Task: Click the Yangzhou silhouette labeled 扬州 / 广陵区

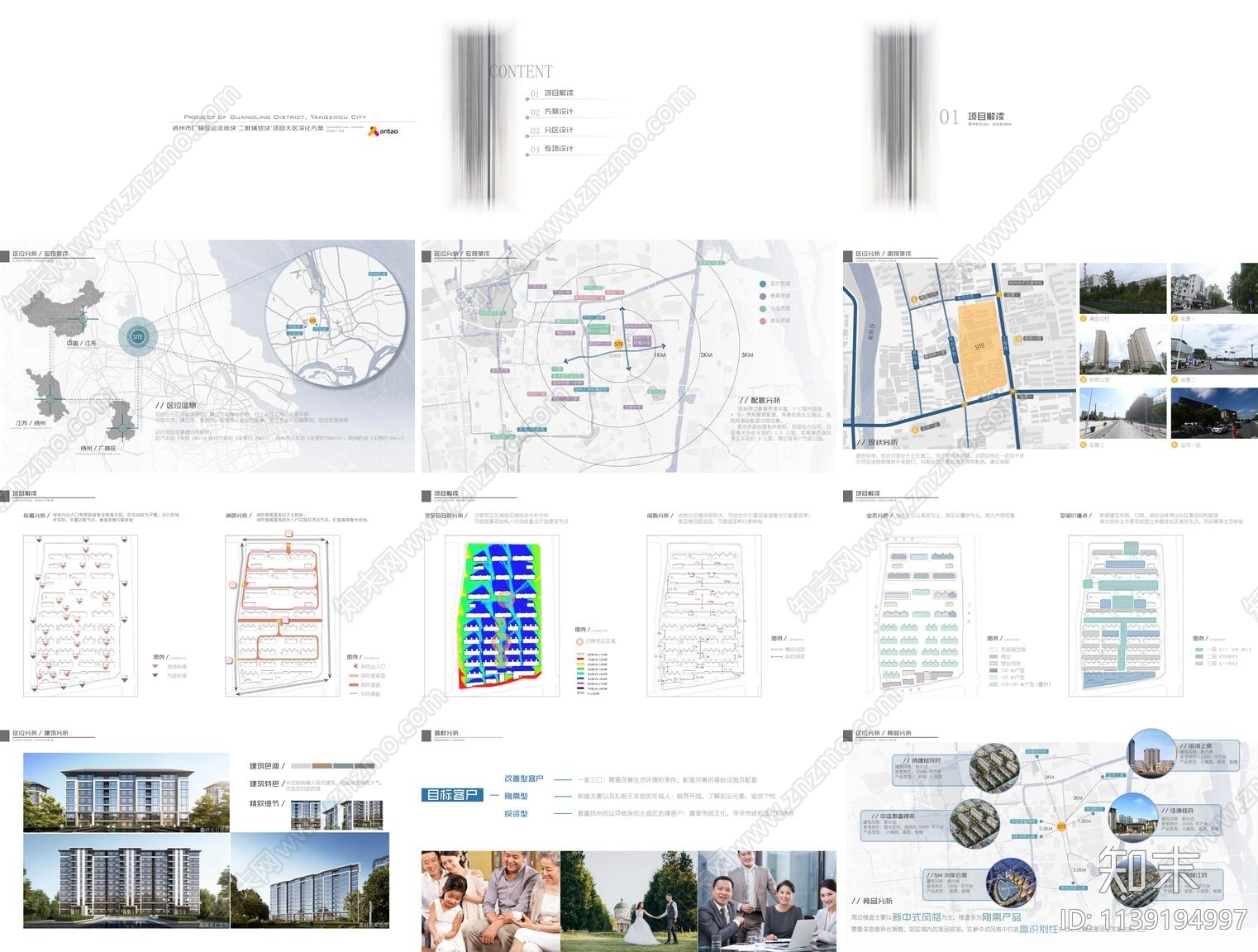Action: point(122,421)
